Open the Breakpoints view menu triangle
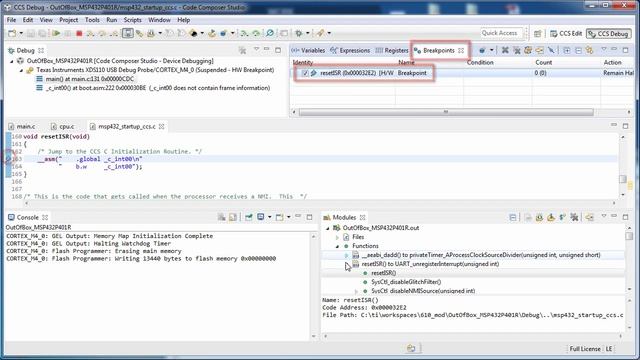 603,50
